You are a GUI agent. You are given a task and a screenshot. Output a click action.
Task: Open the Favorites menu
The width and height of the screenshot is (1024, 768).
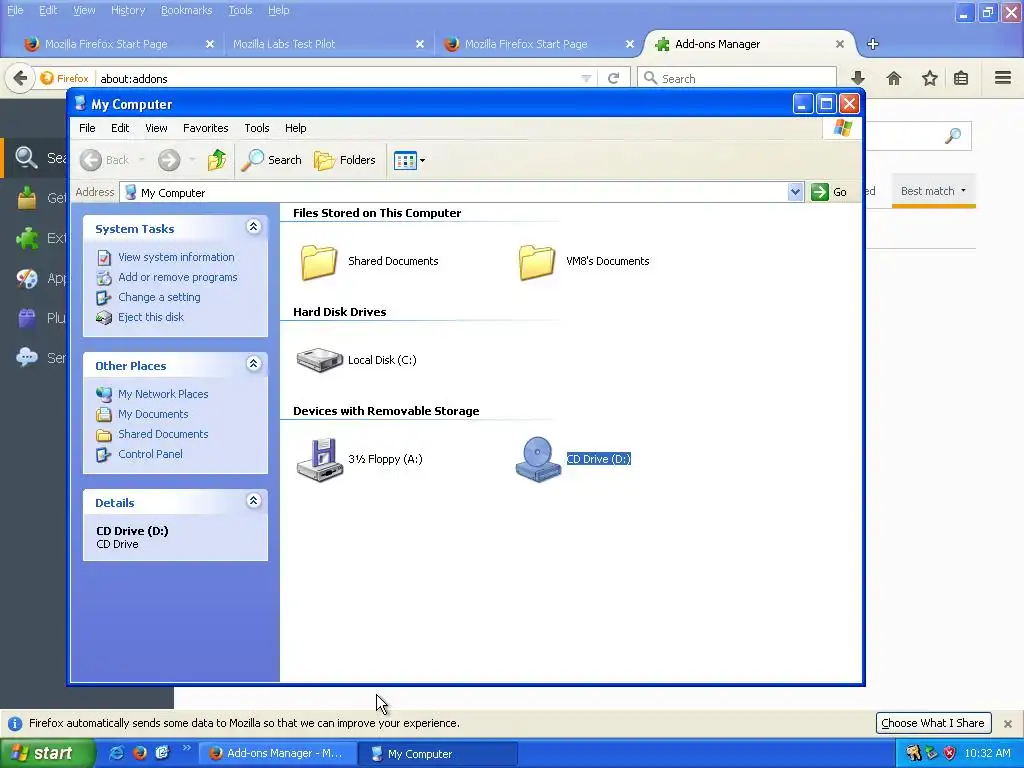205,128
